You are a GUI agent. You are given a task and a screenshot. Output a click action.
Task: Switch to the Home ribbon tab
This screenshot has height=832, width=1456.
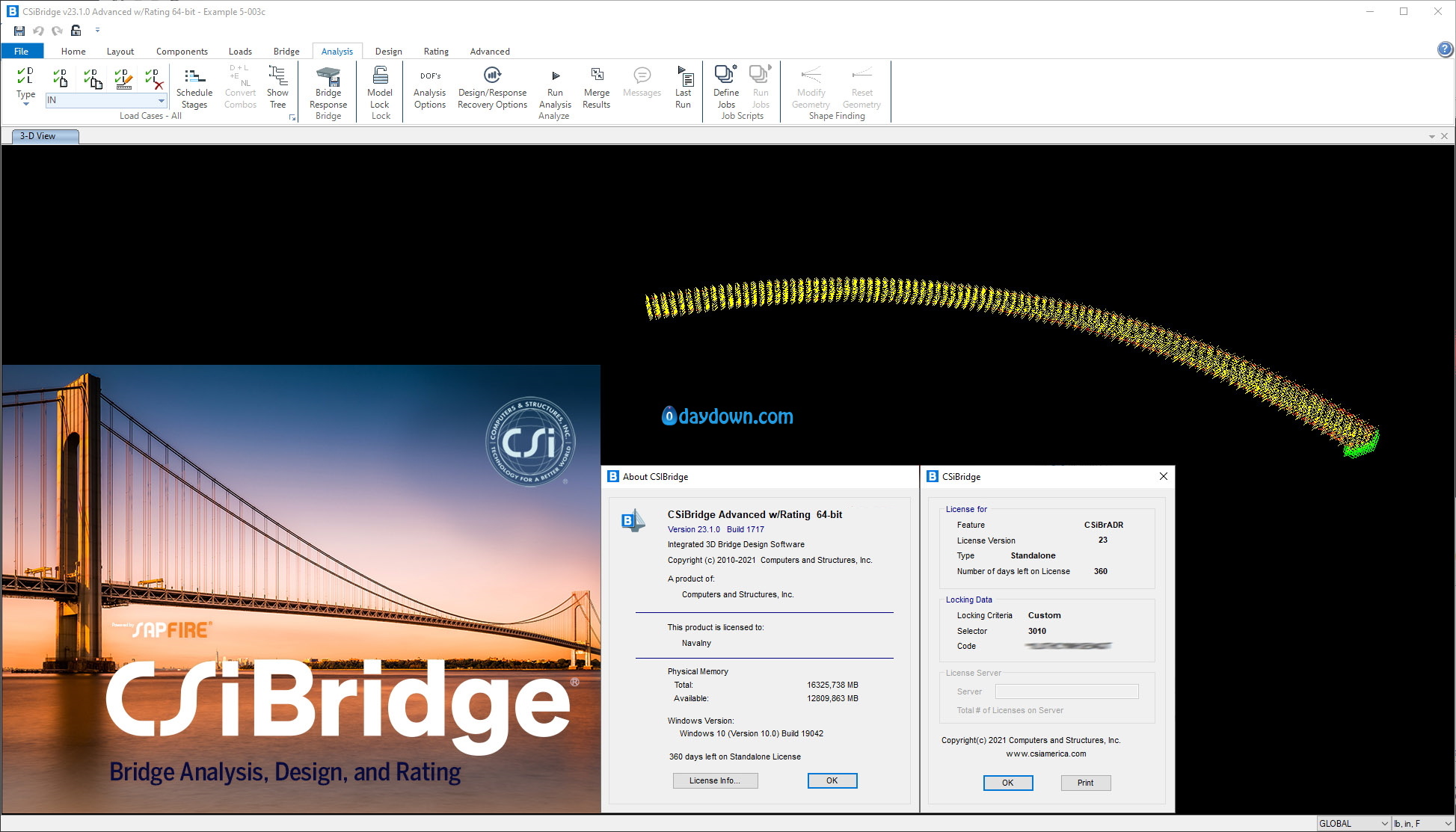coord(73,51)
